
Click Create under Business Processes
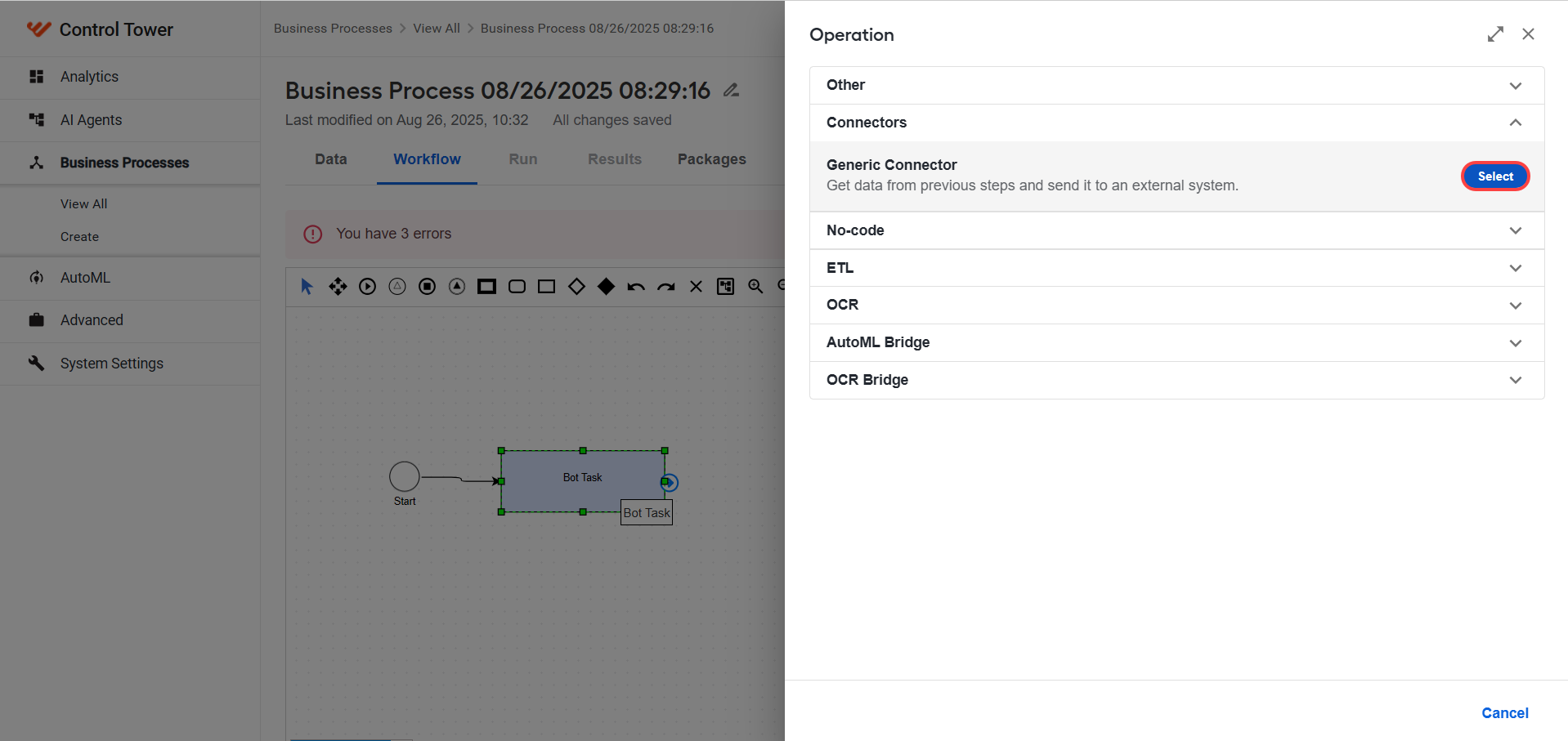(79, 237)
